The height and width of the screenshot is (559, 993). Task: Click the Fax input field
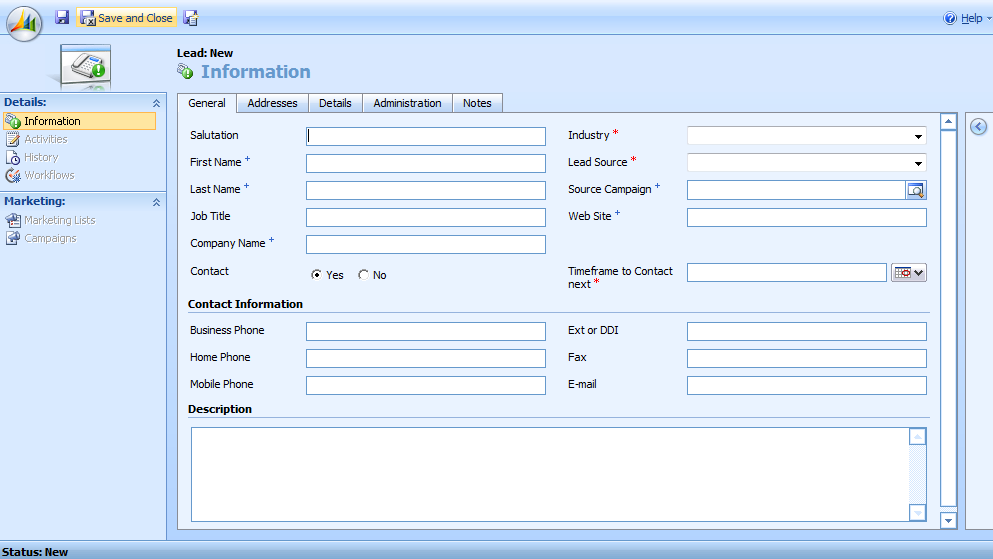807,358
